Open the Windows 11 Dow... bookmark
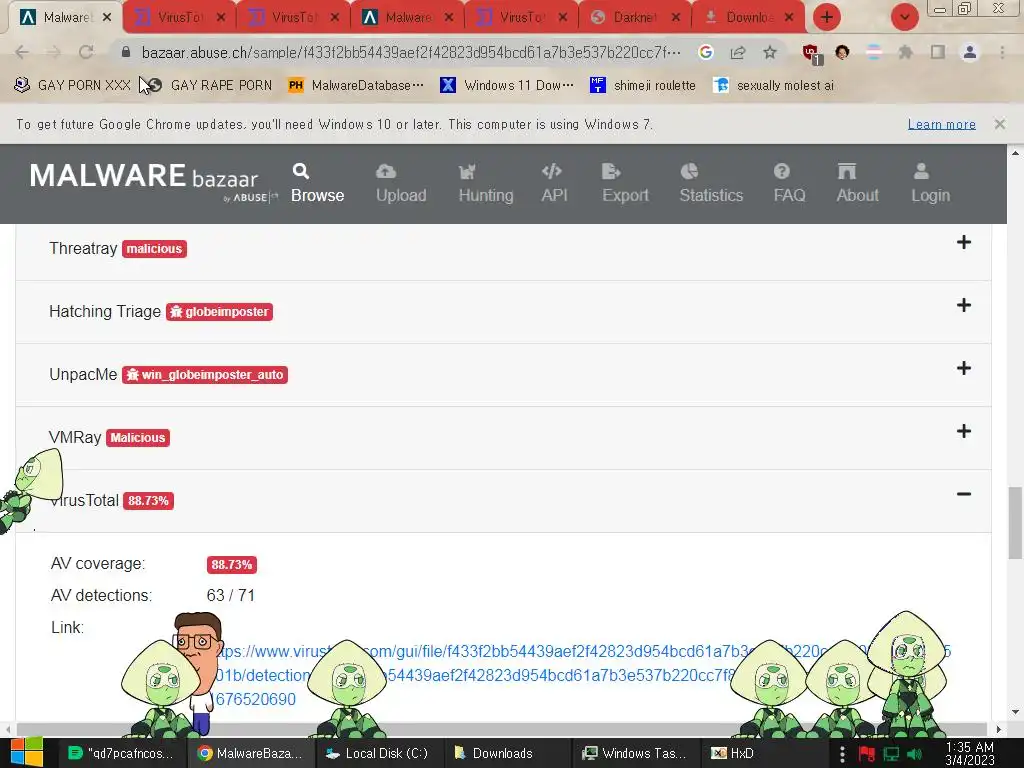 (x=507, y=85)
